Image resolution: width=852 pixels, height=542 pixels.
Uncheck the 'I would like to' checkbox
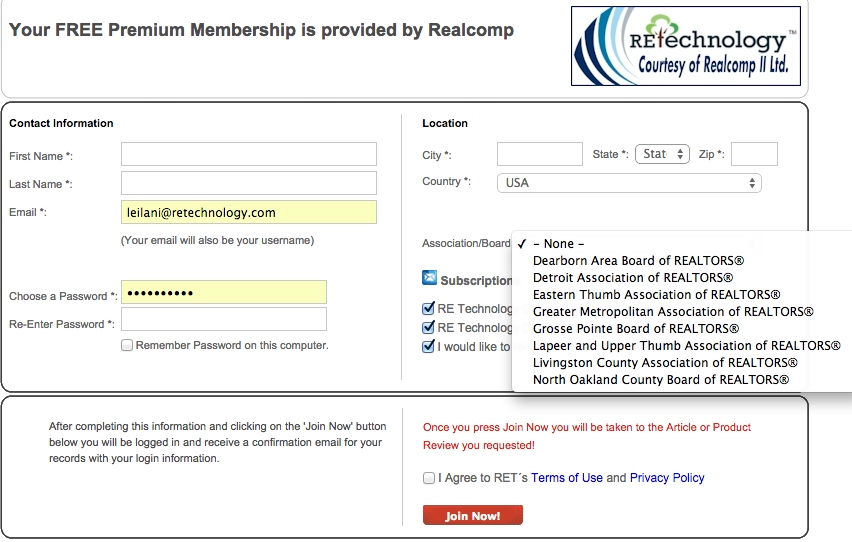[x=428, y=346]
